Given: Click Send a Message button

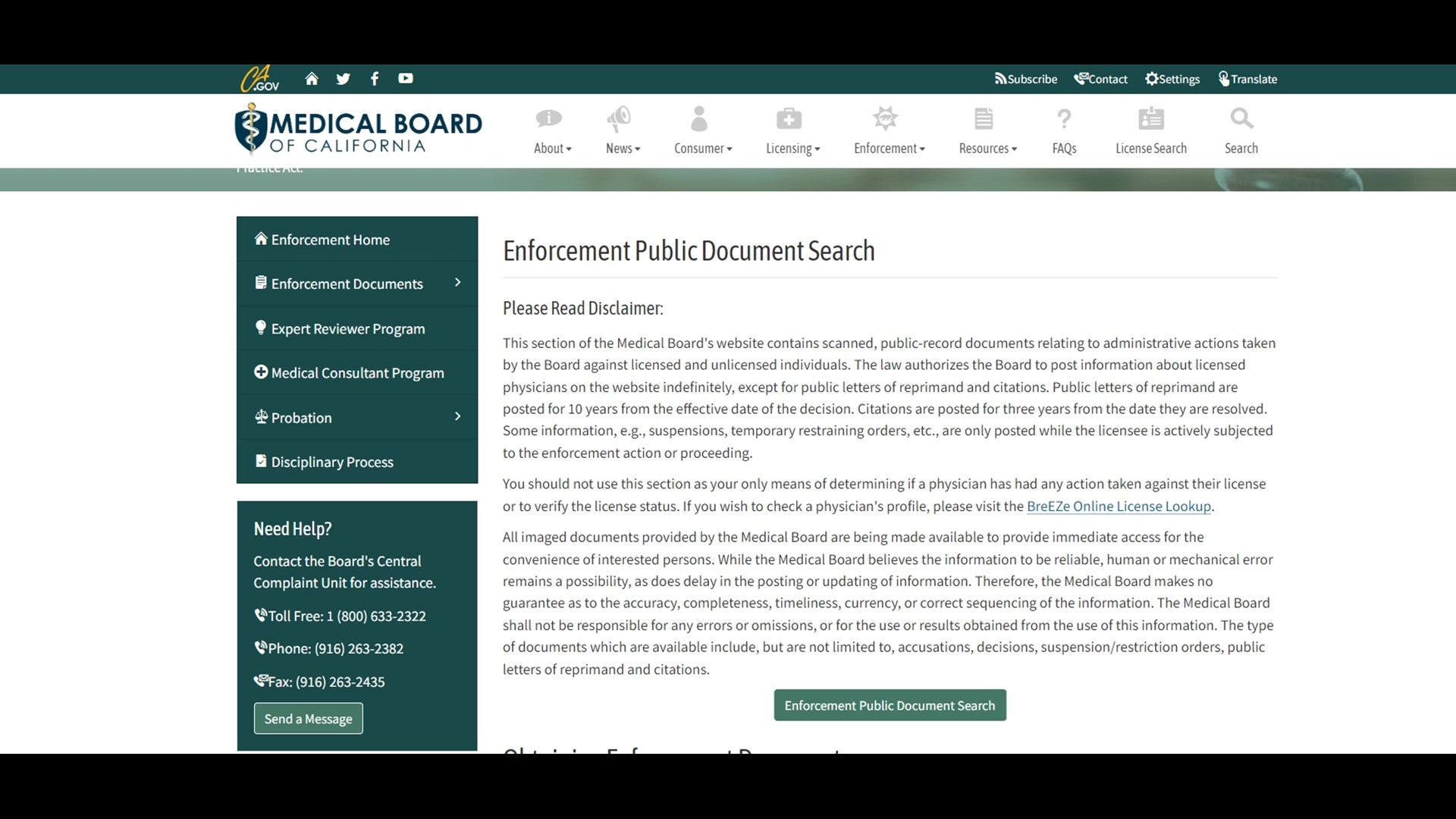Looking at the screenshot, I should (x=308, y=718).
